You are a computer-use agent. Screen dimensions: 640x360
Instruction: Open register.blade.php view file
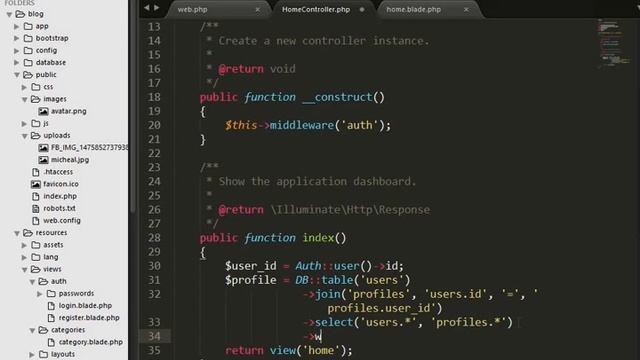[x=89, y=318]
